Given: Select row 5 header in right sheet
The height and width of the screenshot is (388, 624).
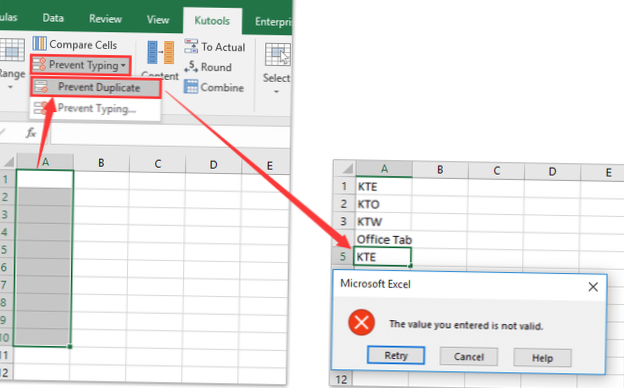Looking at the screenshot, I should (x=342, y=257).
